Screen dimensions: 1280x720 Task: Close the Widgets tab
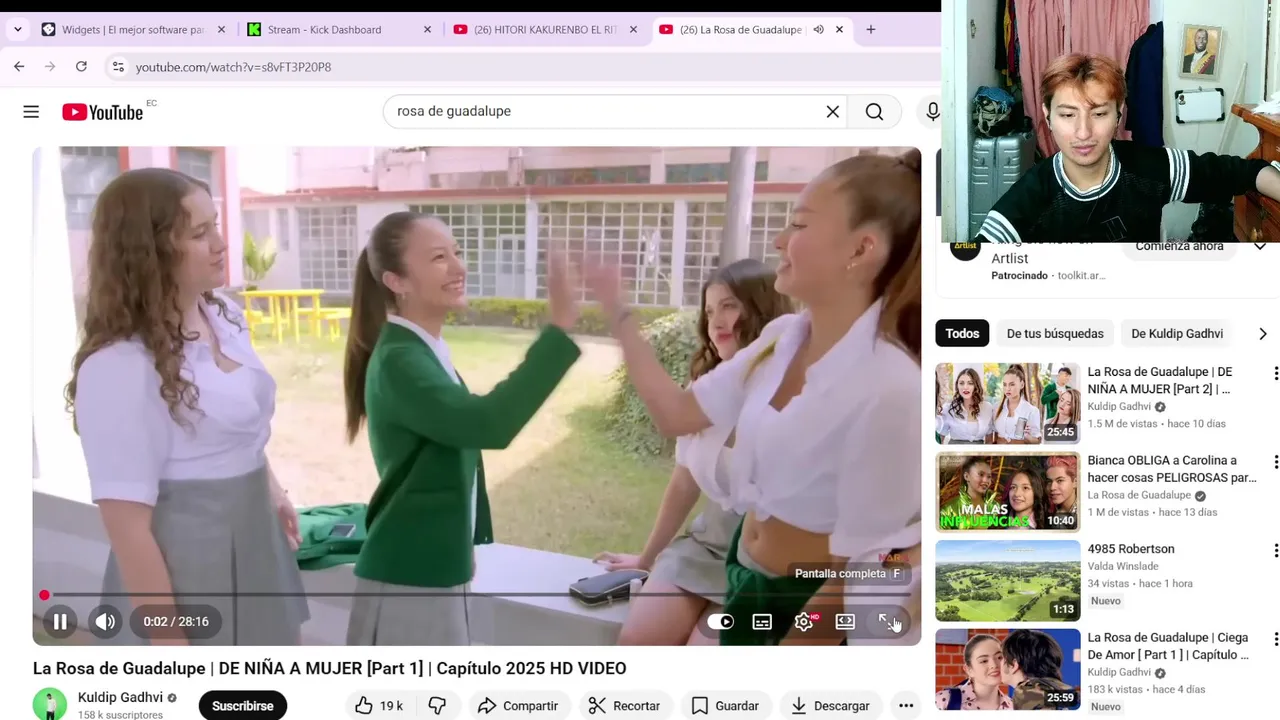click(221, 30)
